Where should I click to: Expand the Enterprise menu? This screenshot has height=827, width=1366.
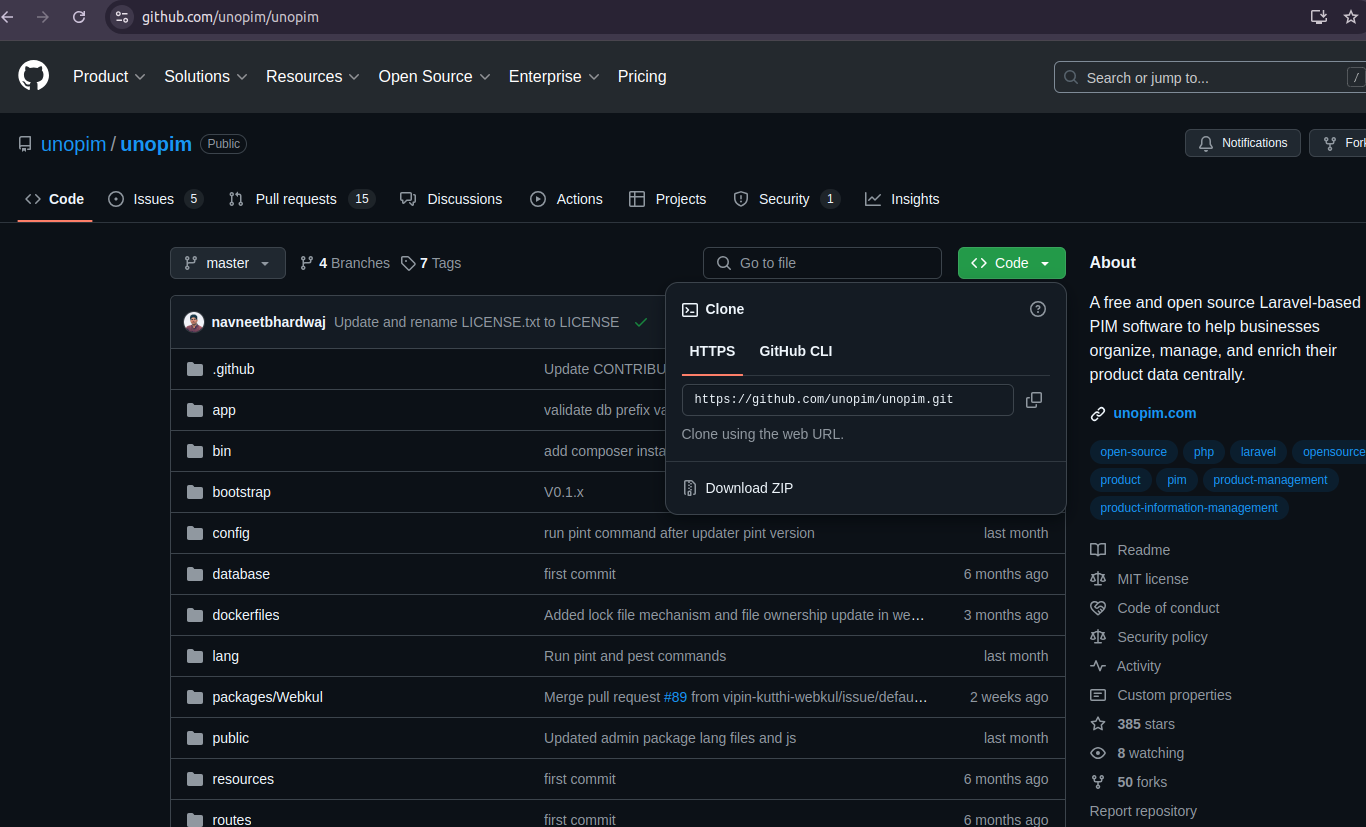coord(553,76)
